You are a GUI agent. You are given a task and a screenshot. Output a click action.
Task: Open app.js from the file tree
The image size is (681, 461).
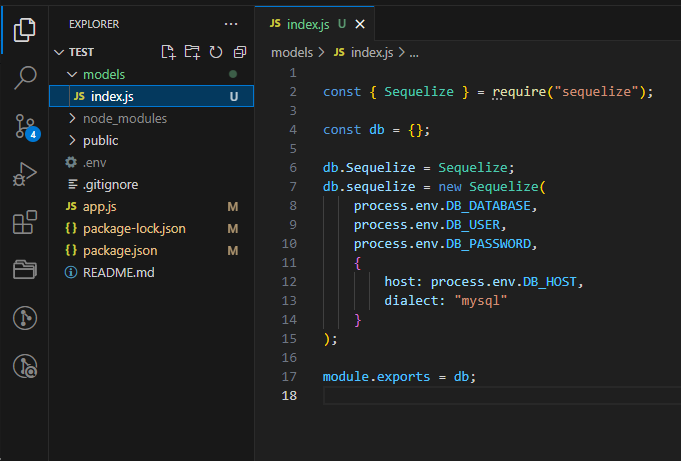pyautogui.click(x=100, y=206)
